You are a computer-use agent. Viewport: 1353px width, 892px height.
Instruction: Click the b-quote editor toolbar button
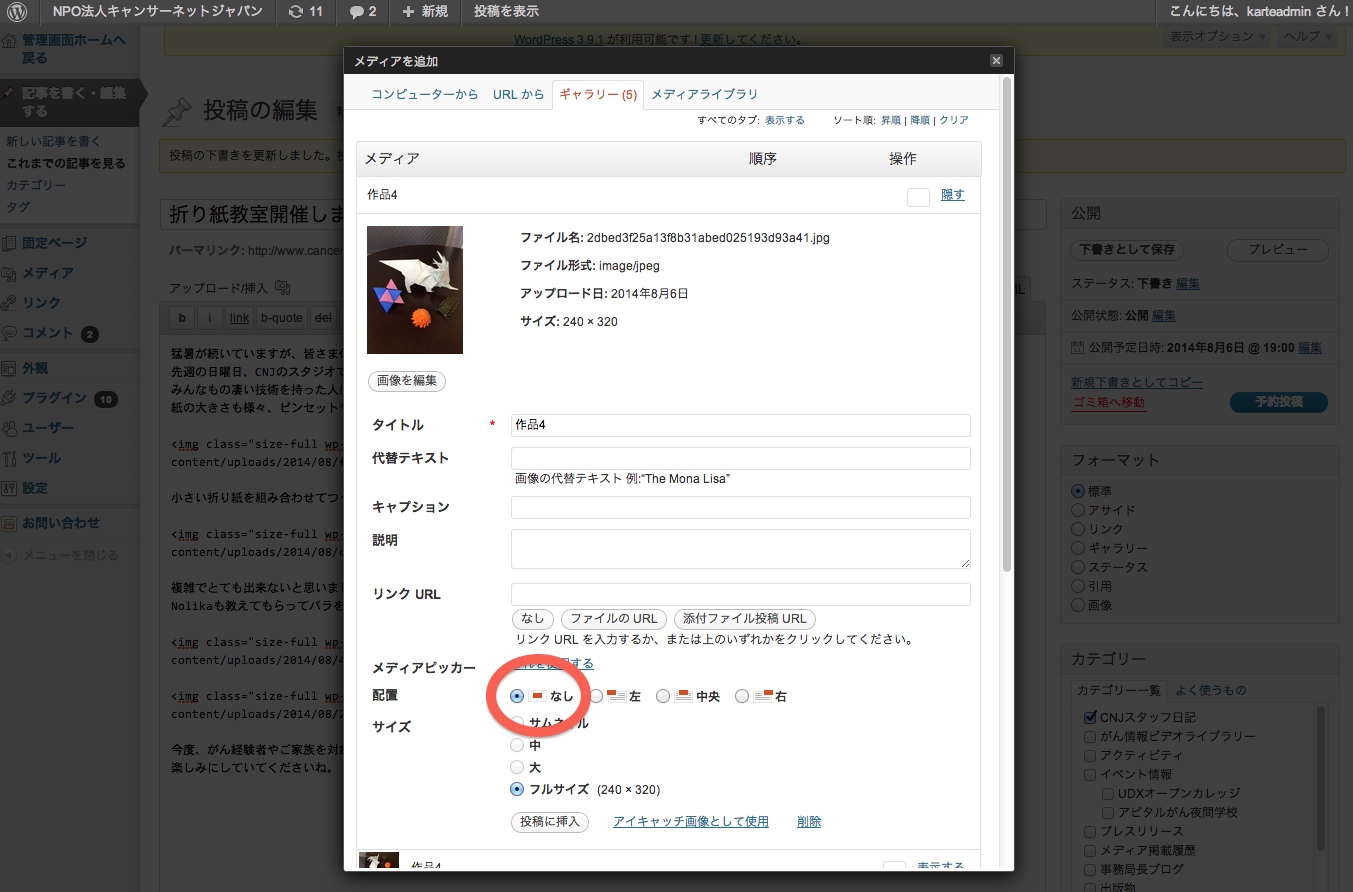click(281, 318)
